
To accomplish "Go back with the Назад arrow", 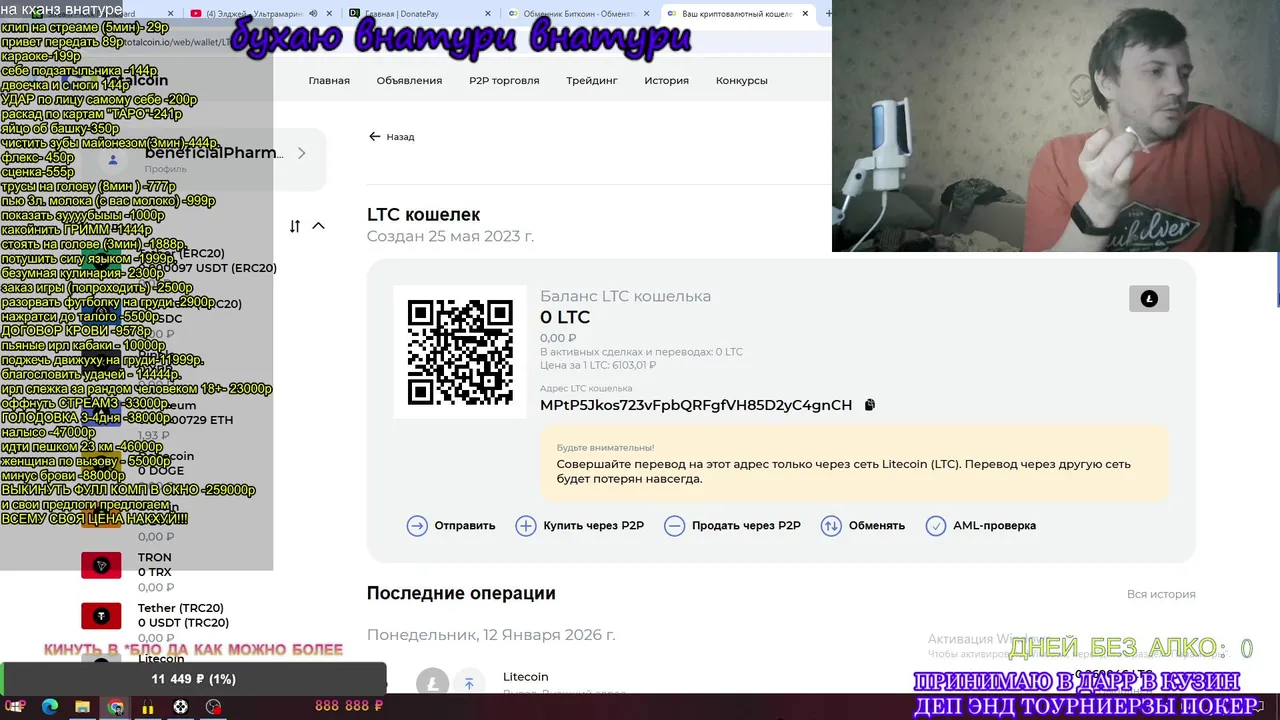I will click(x=391, y=137).
